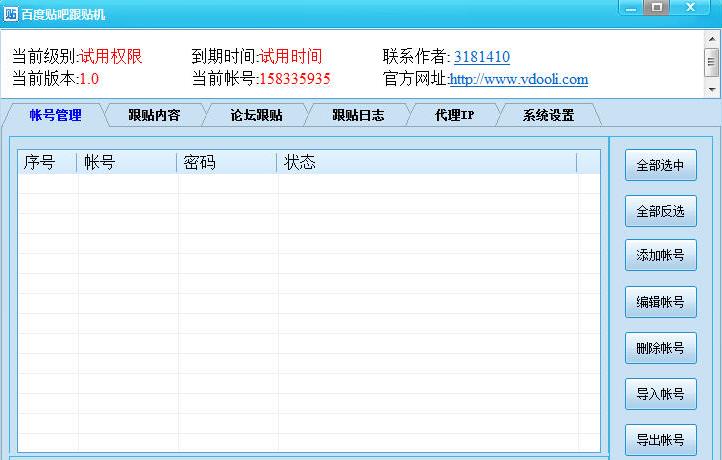Sort by the 序号 column header
This screenshot has height=460, width=722.
(x=47, y=162)
